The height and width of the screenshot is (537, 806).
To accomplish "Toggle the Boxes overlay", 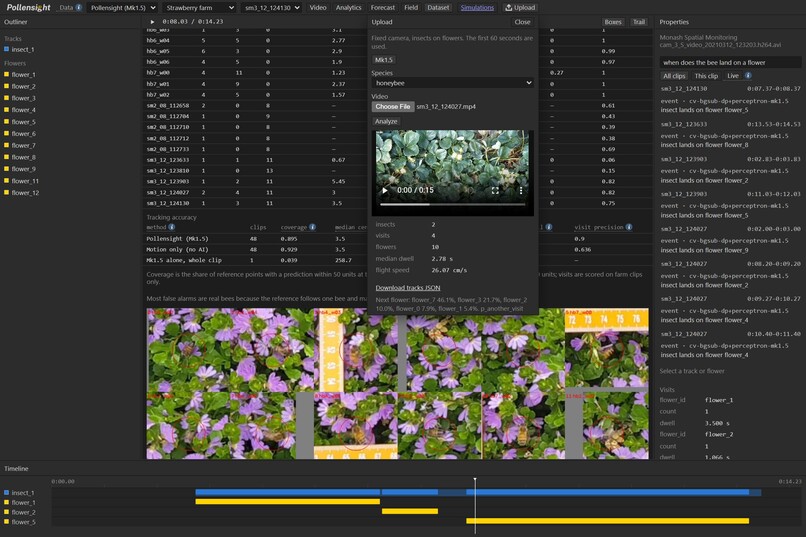I will pyautogui.click(x=613, y=22).
